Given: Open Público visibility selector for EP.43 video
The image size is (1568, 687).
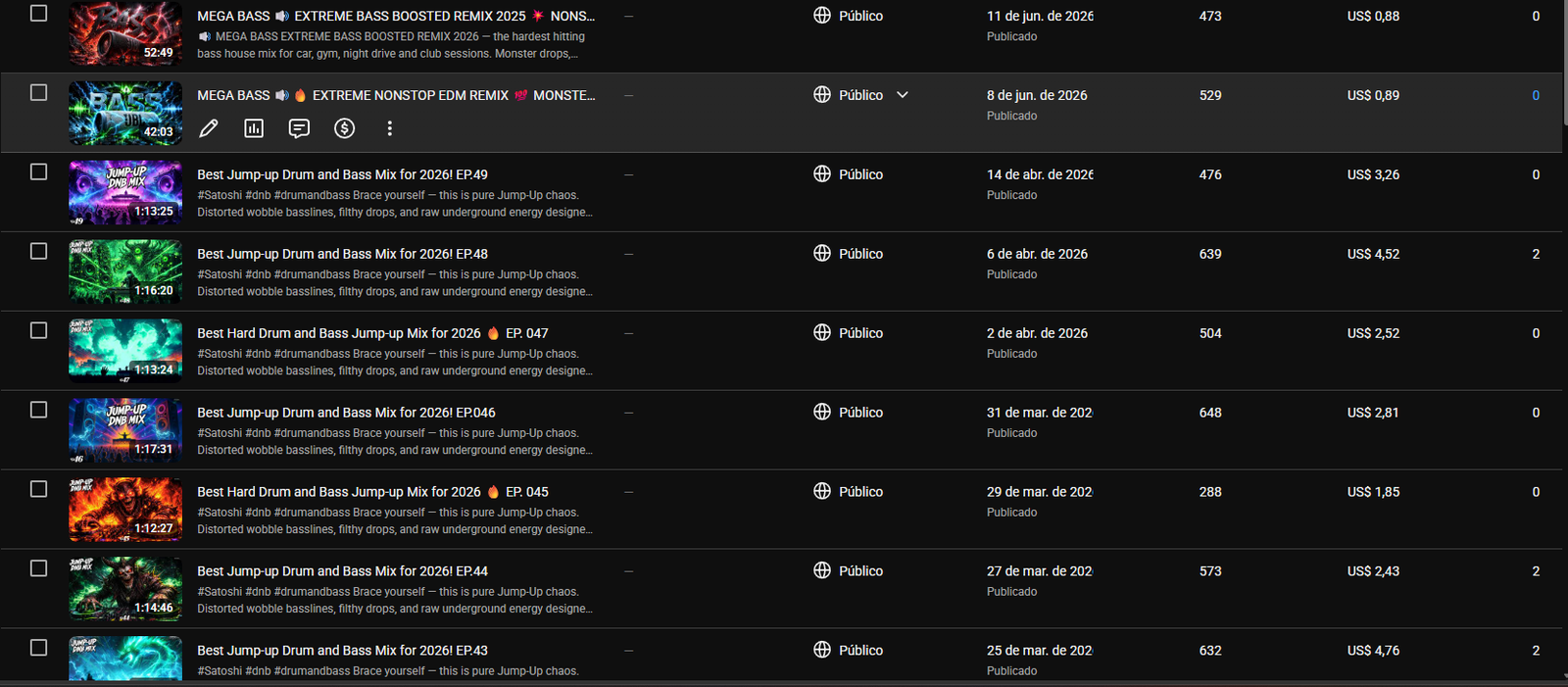Looking at the screenshot, I should coord(849,650).
